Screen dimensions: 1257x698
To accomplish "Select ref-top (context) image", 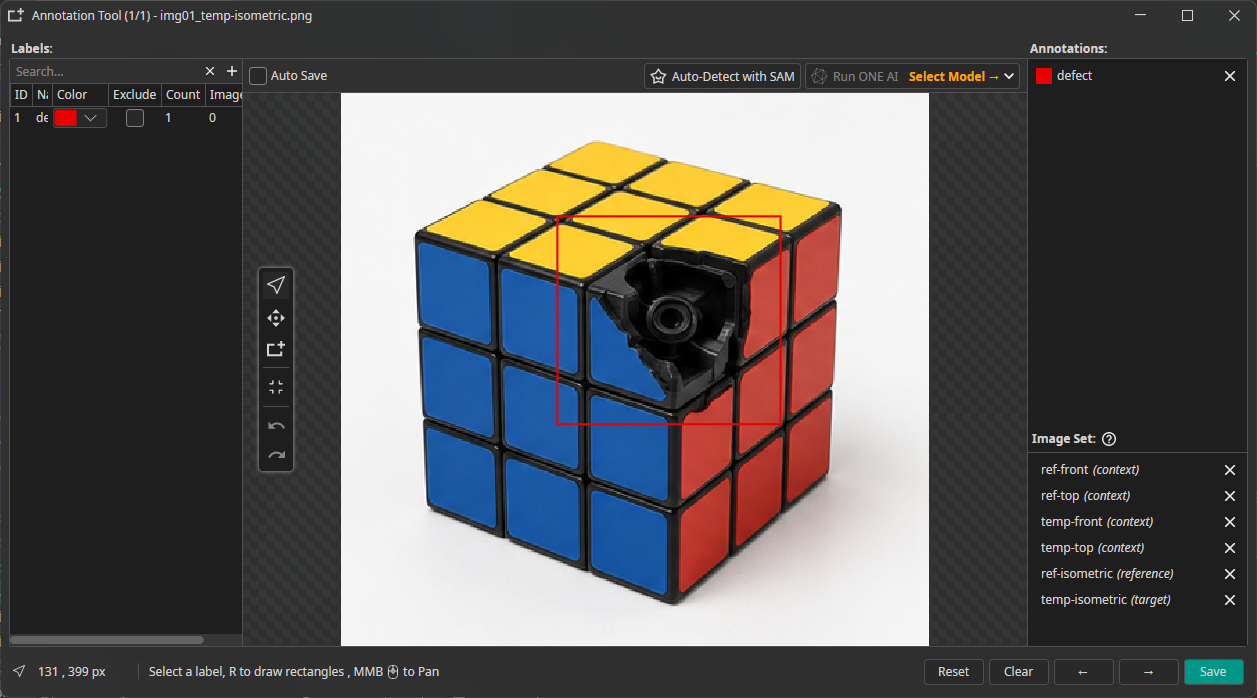I will coord(1086,496).
